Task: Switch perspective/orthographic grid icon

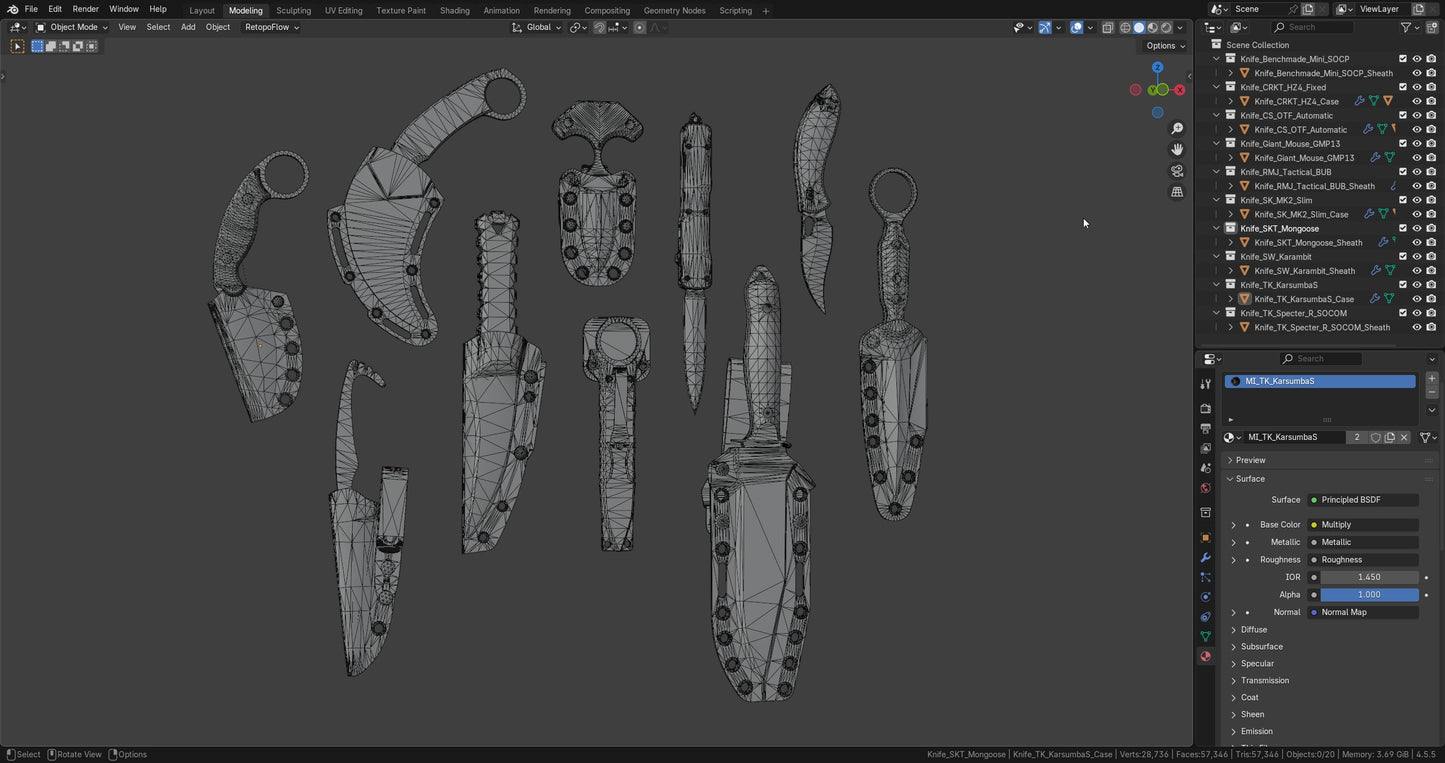Action: coord(1177,192)
